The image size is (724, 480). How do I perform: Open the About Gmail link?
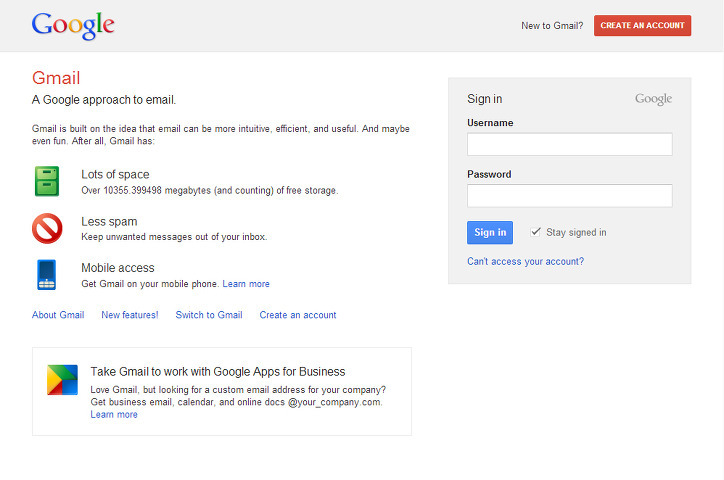click(58, 315)
